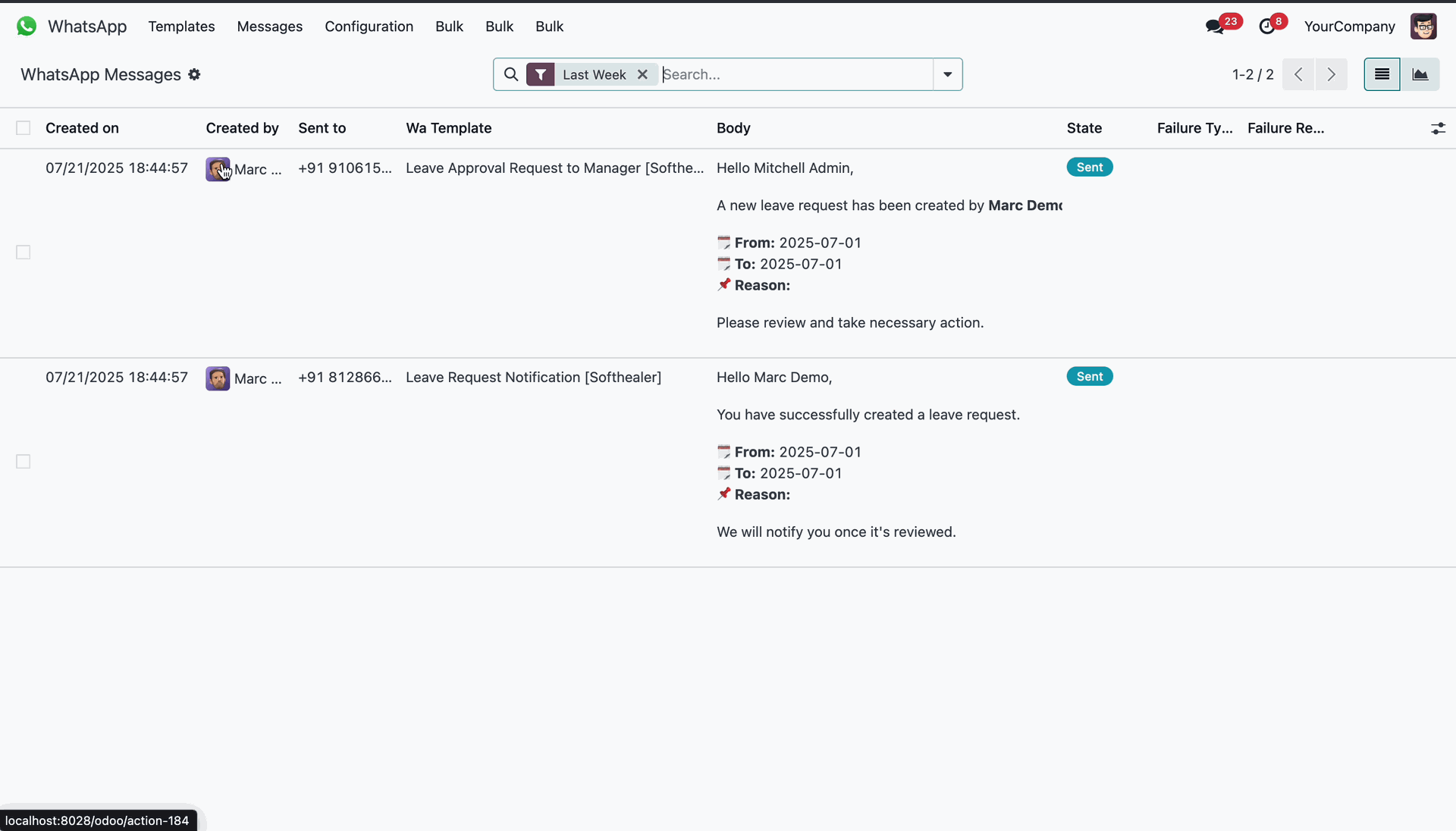
Task: Click the WhatsApp logo icon
Action: [27, 27]
